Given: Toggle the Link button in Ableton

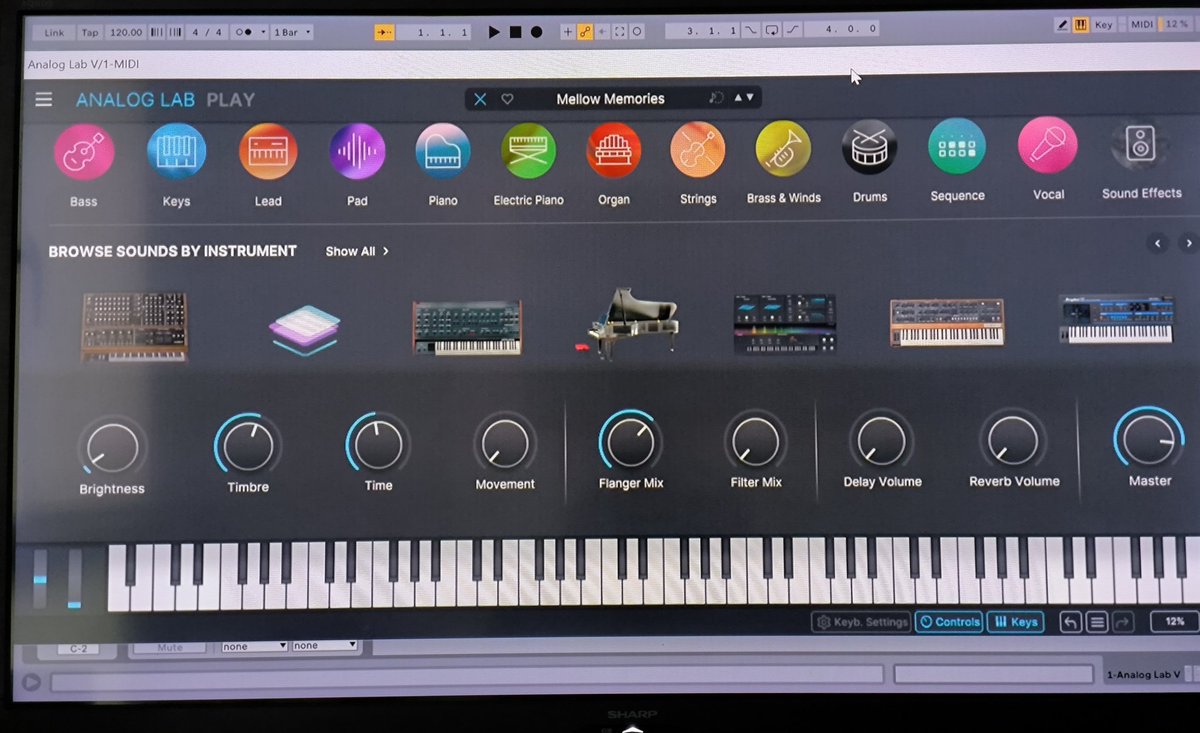Looking at the screenshot, I should click(x=54, y=33).
